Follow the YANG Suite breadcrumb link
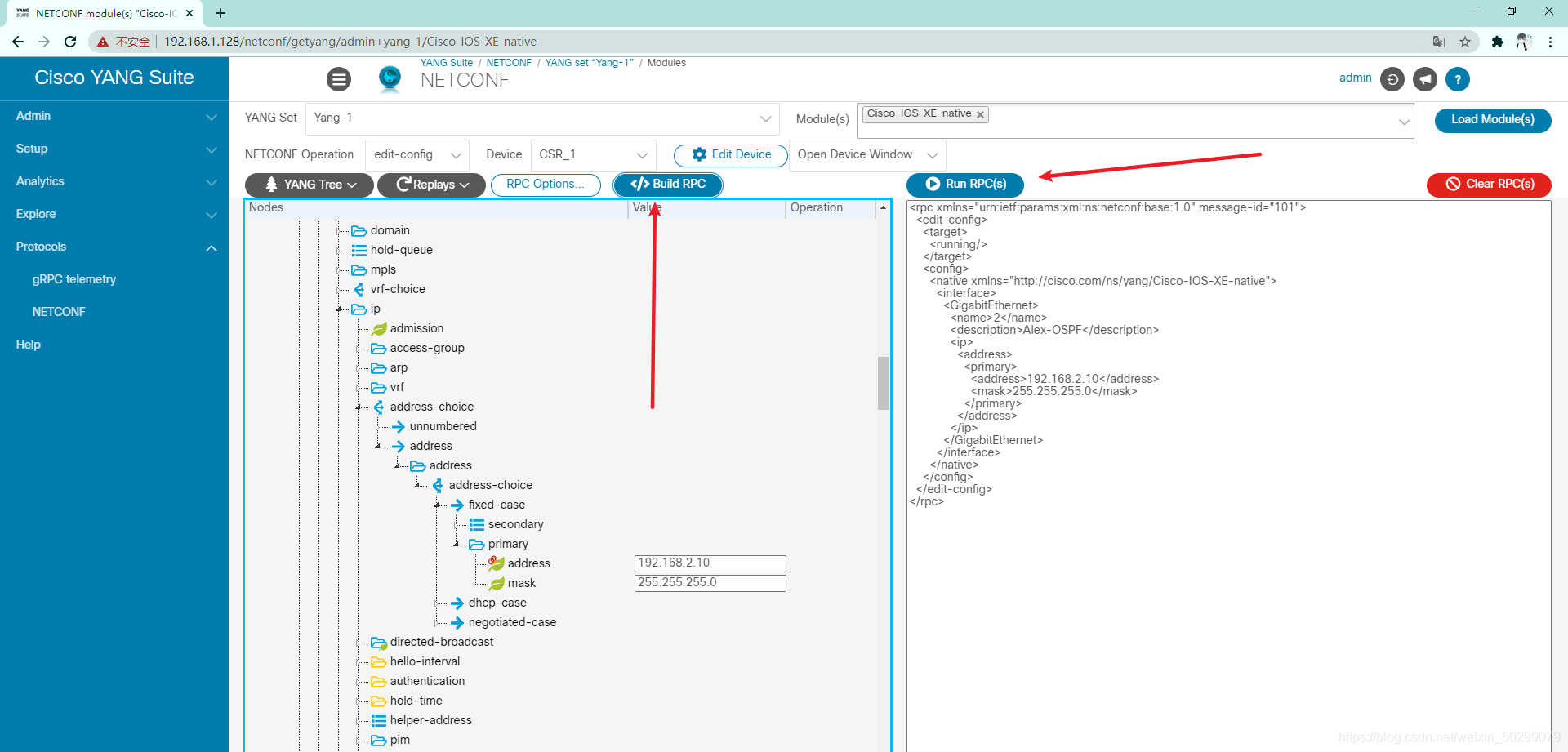Screen dimensions: 1568x752 coord(447,63)
